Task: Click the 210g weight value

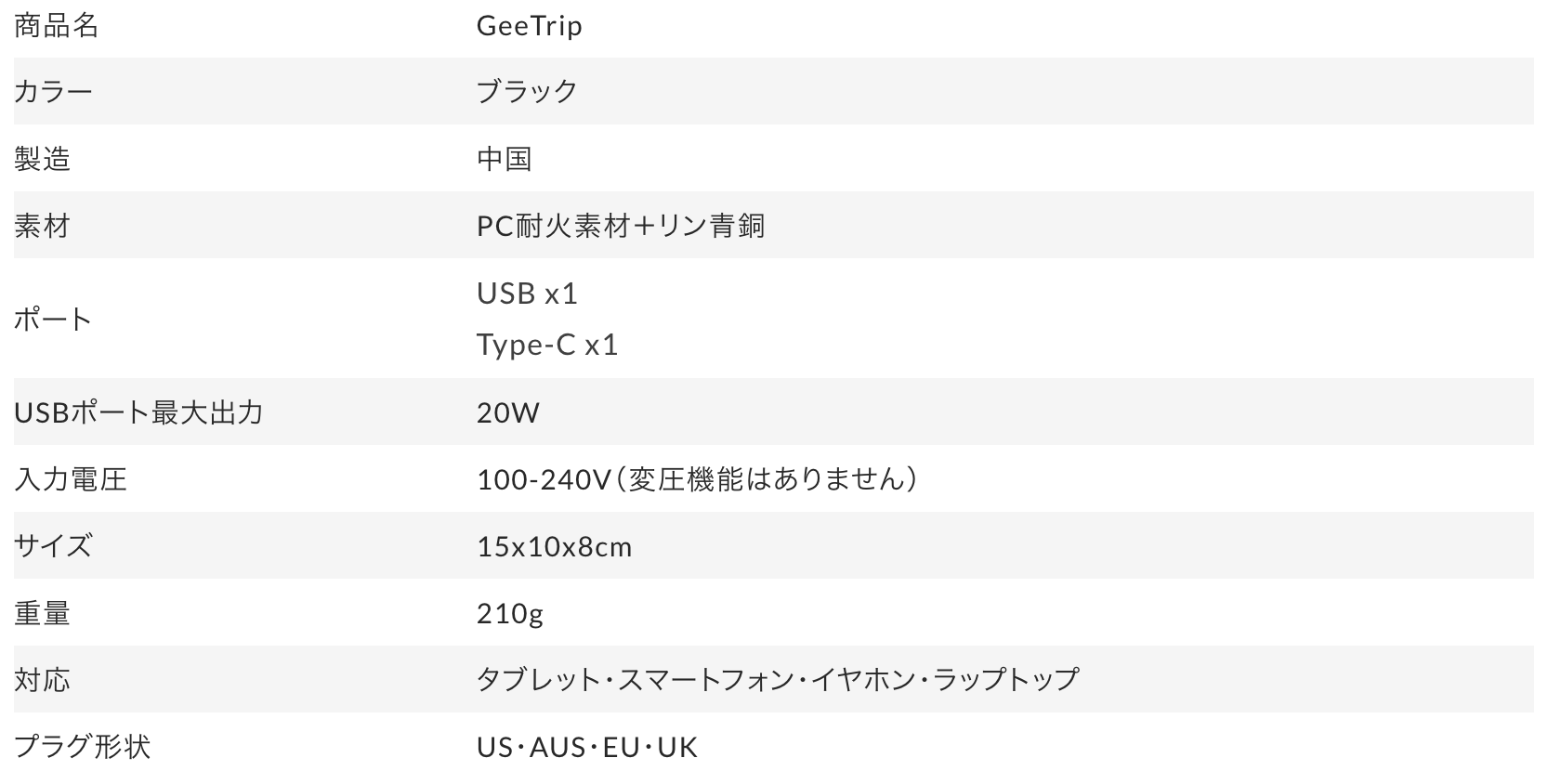Action: click(x=509, y=613)
